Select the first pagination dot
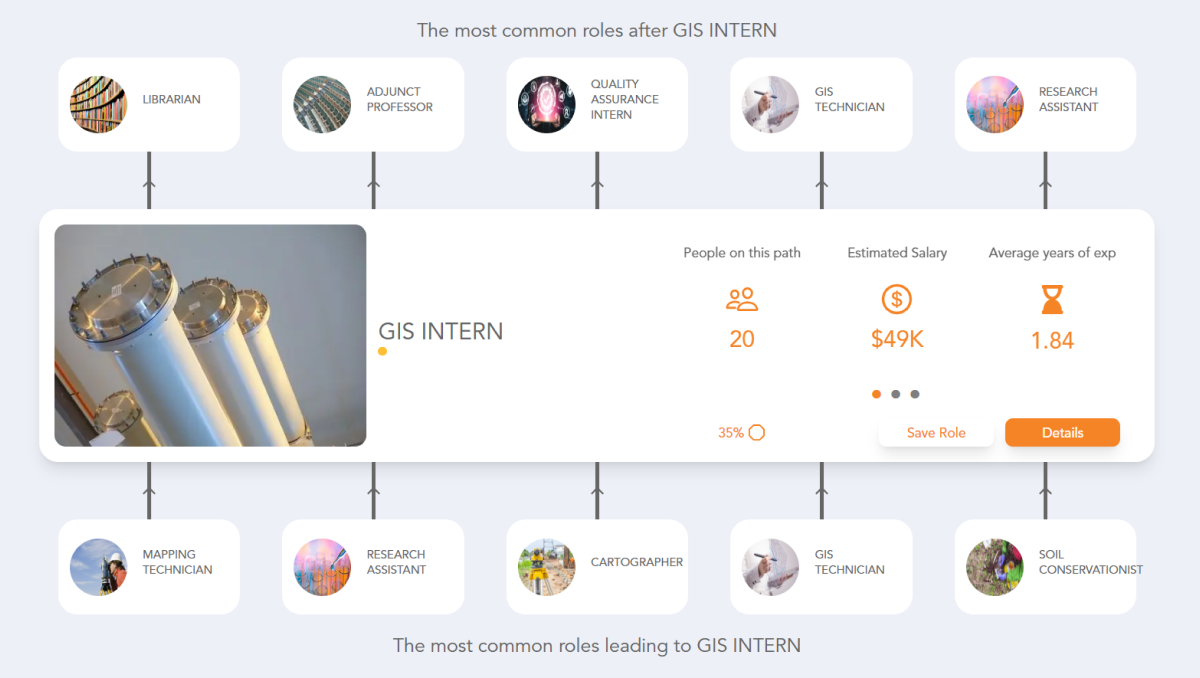The image size is (1200, 678). click(x=876, y=394)
